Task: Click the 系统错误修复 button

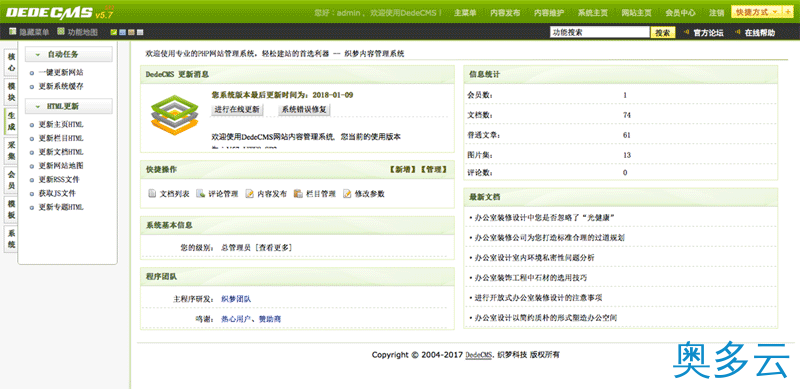Action: coord(305,109)
